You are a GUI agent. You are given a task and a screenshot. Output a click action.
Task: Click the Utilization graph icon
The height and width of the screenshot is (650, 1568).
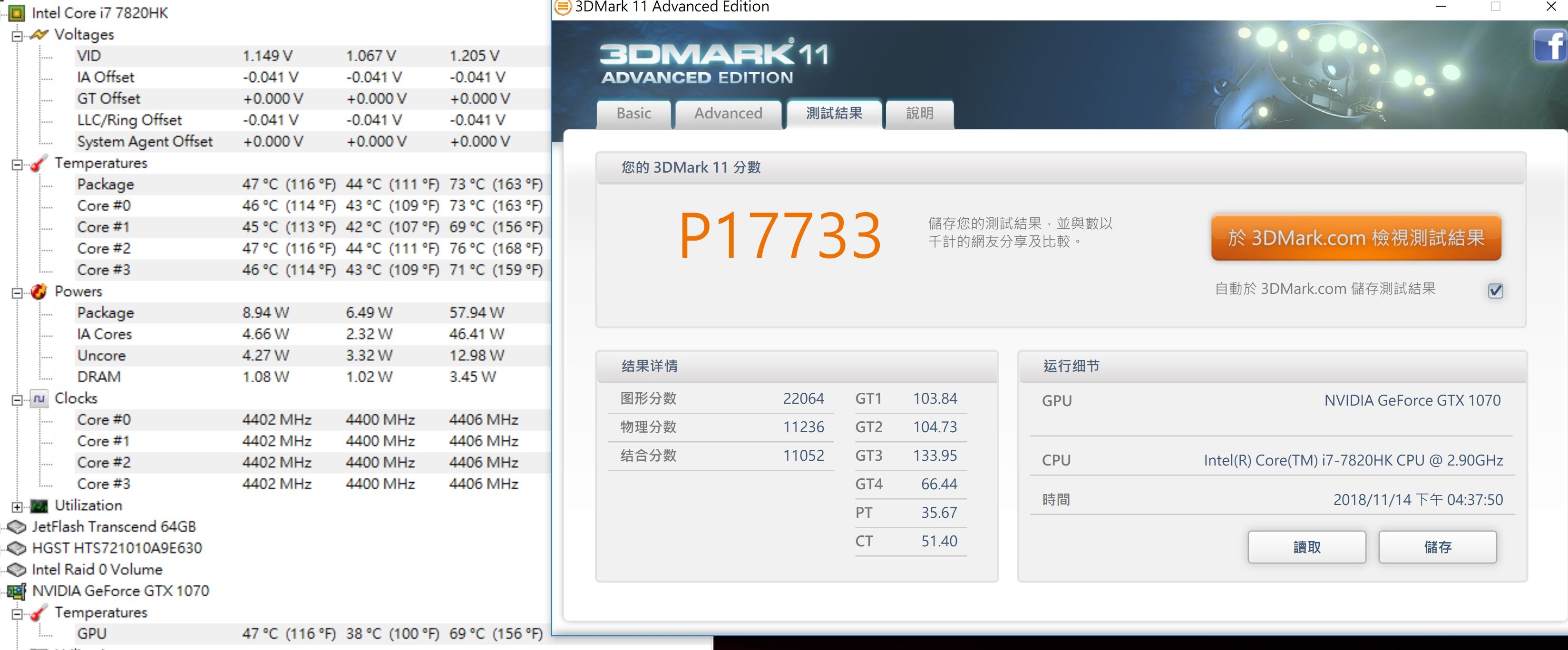click(x=39, y=506)
